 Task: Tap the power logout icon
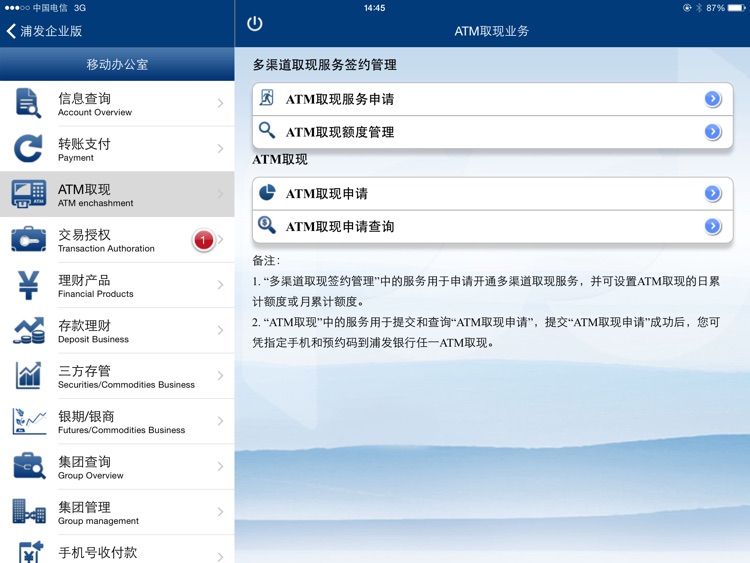coord(254,24)
